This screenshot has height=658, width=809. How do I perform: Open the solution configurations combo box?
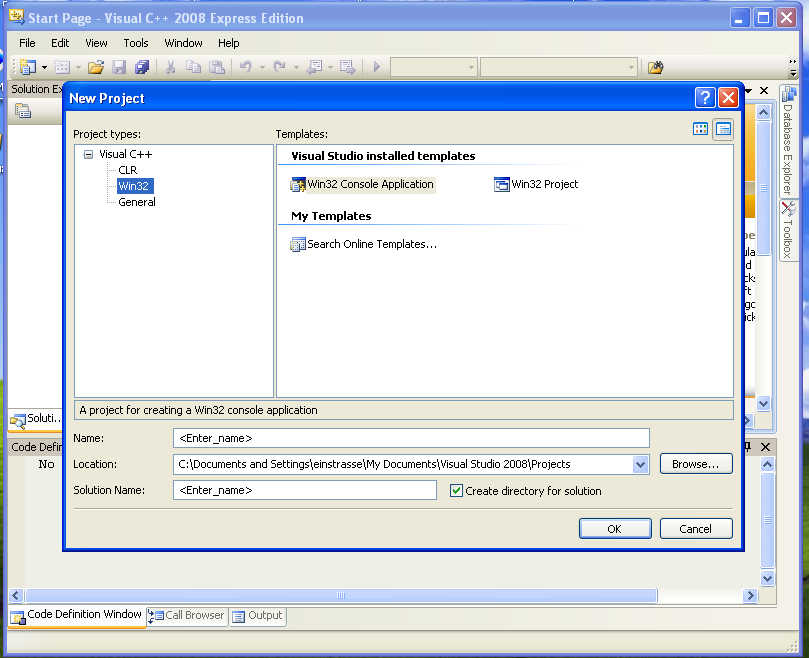pos(433,67)
